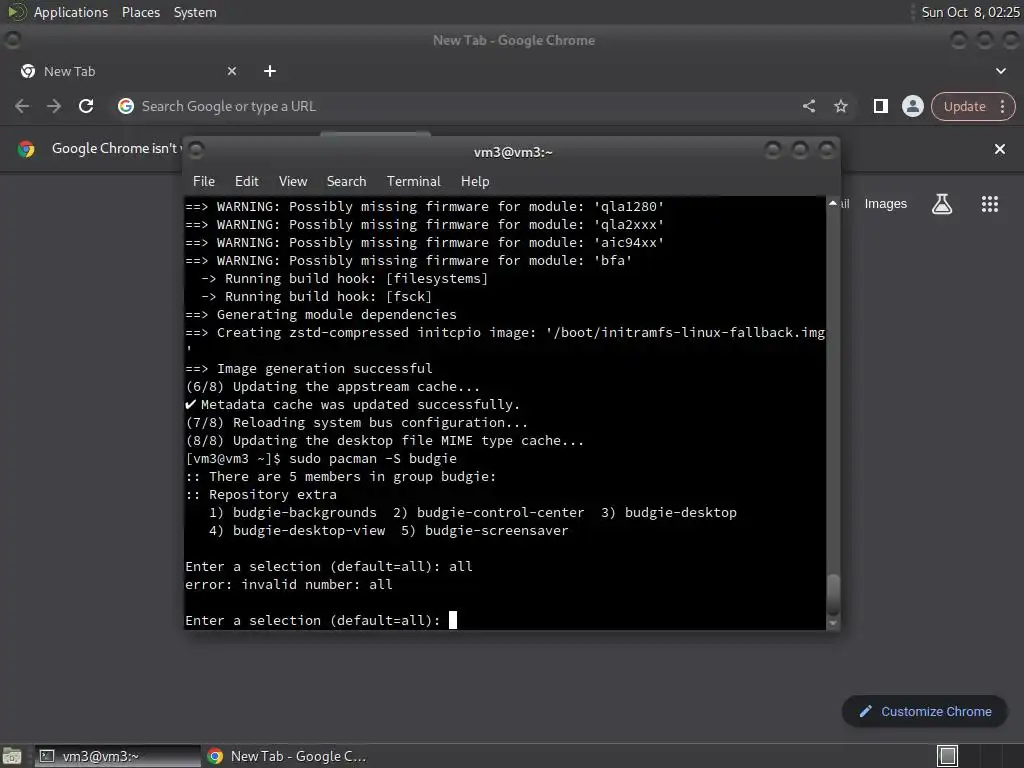Click the 'budgie-screensaver' package name

coord(496,531)
